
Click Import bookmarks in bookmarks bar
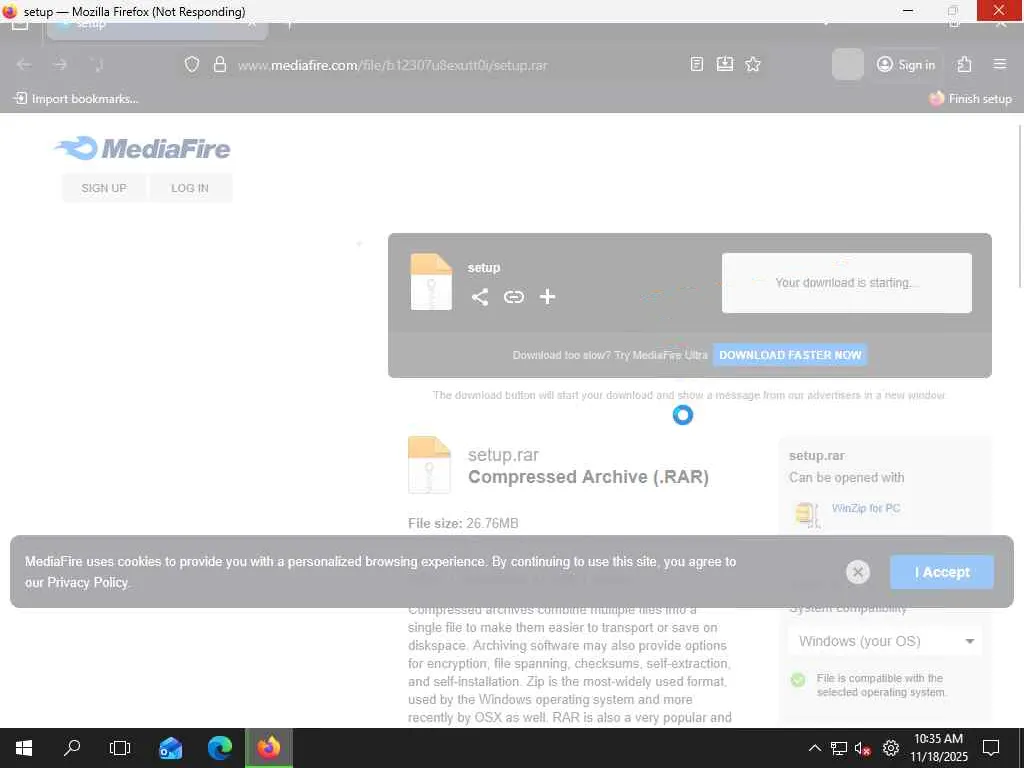pos(76,99)
